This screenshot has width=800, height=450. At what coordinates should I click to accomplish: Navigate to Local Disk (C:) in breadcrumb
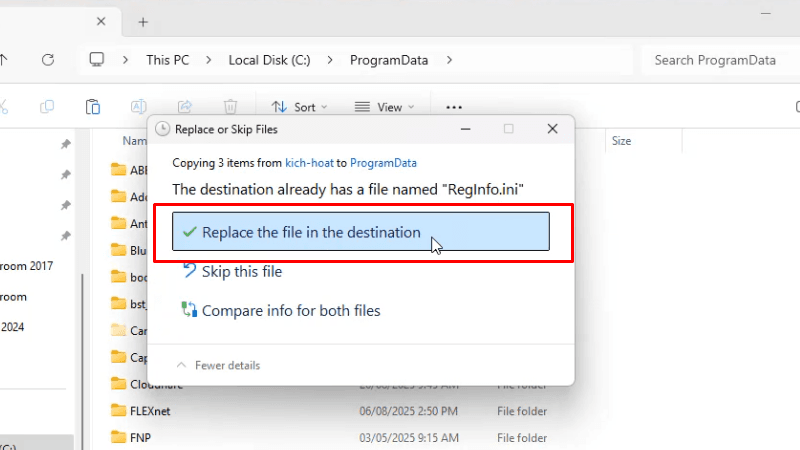(x=269, y=60)
